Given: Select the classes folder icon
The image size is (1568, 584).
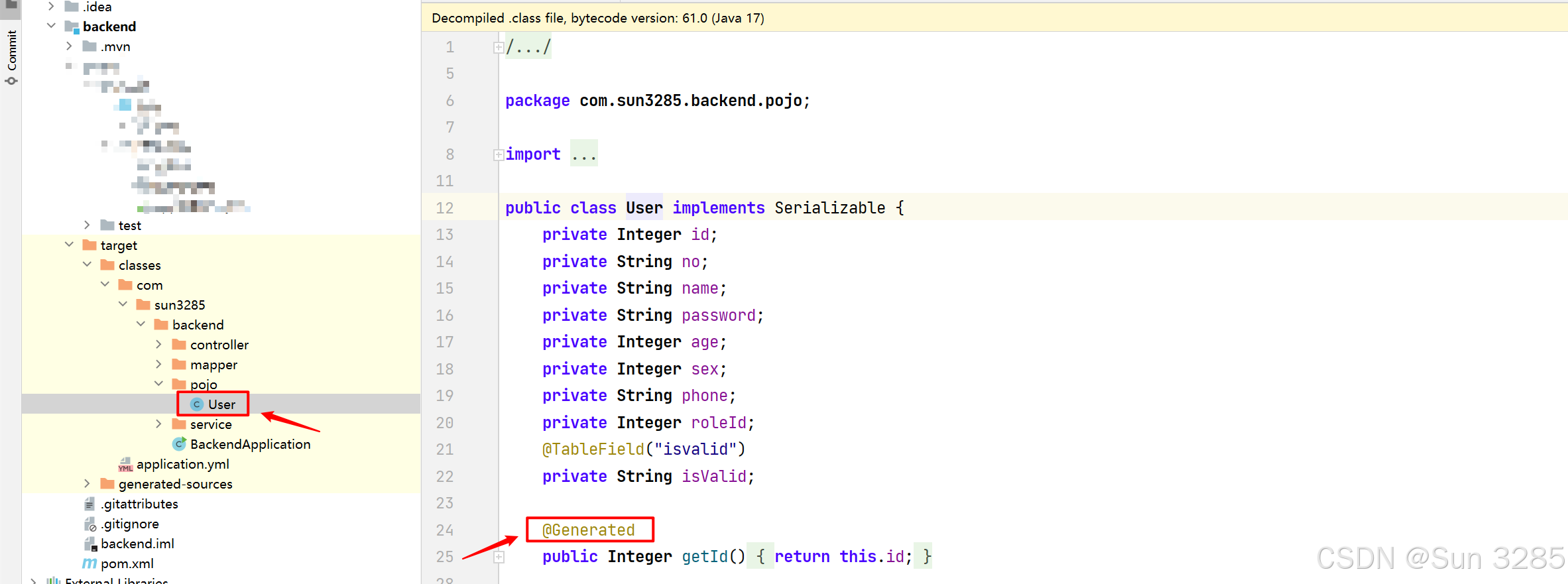Looking at the screenshot, I should pos(107,264).
